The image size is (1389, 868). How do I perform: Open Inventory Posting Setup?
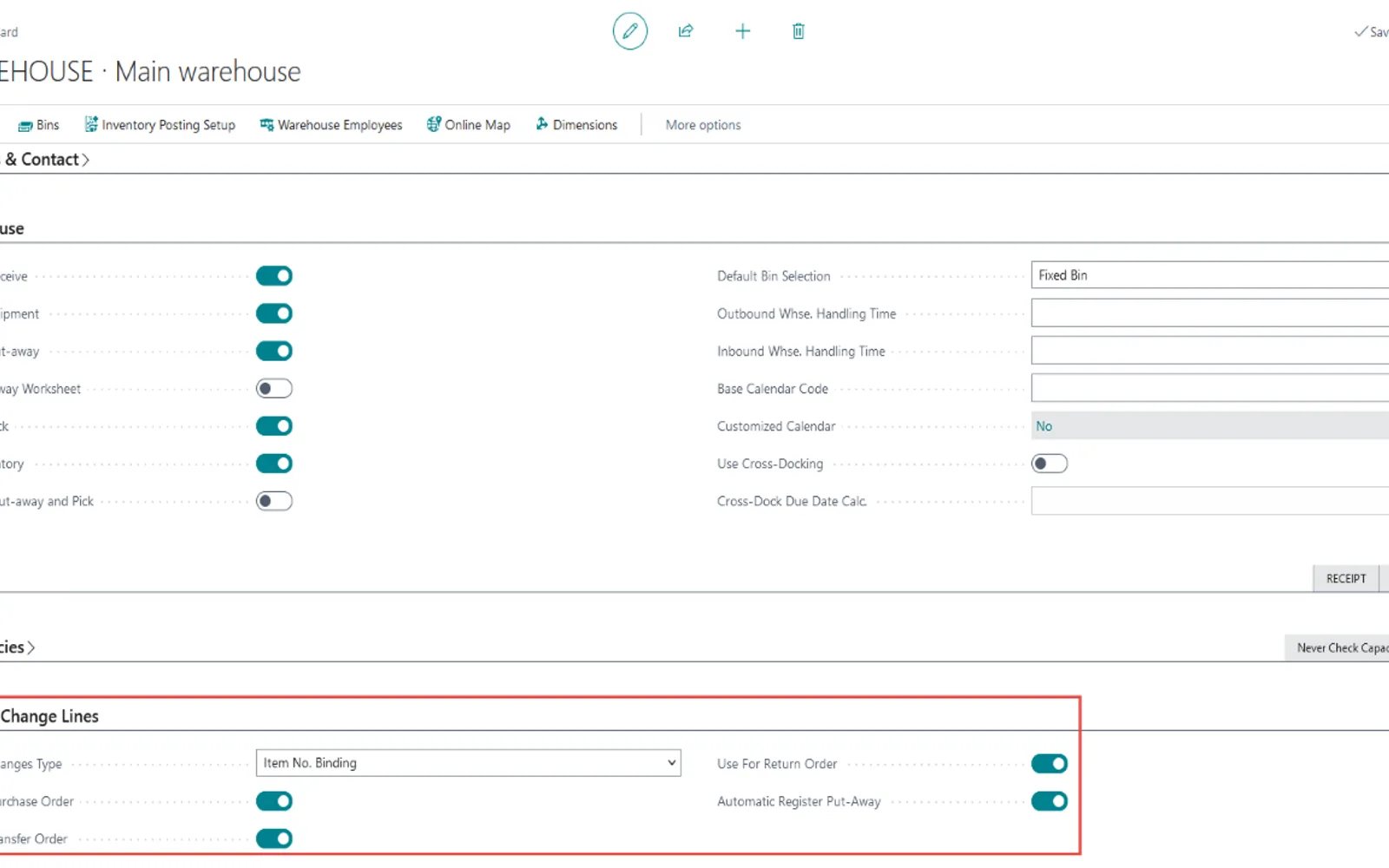(160, 125)
